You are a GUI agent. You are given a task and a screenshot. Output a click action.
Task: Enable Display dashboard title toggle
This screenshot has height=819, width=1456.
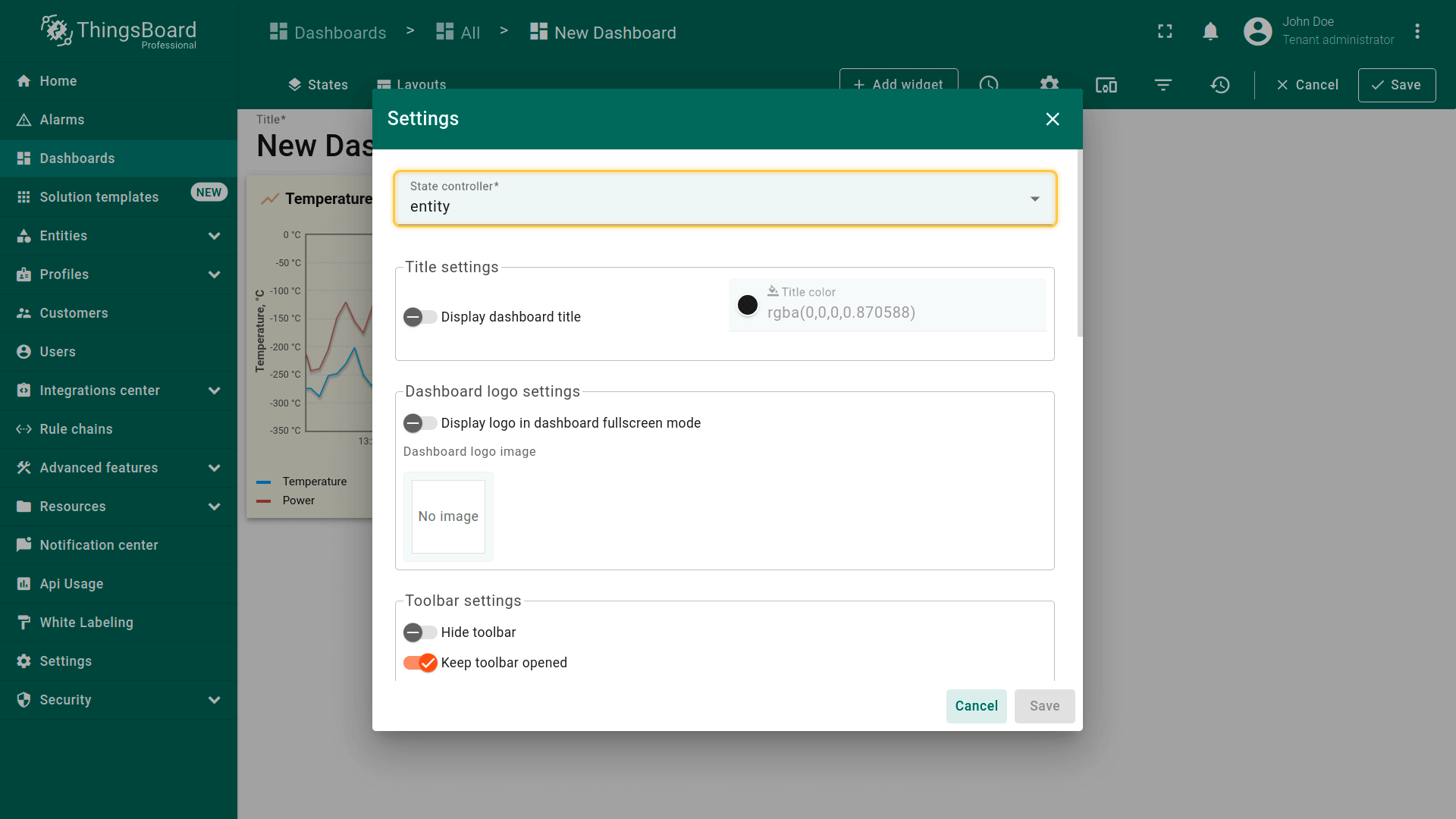419,317
